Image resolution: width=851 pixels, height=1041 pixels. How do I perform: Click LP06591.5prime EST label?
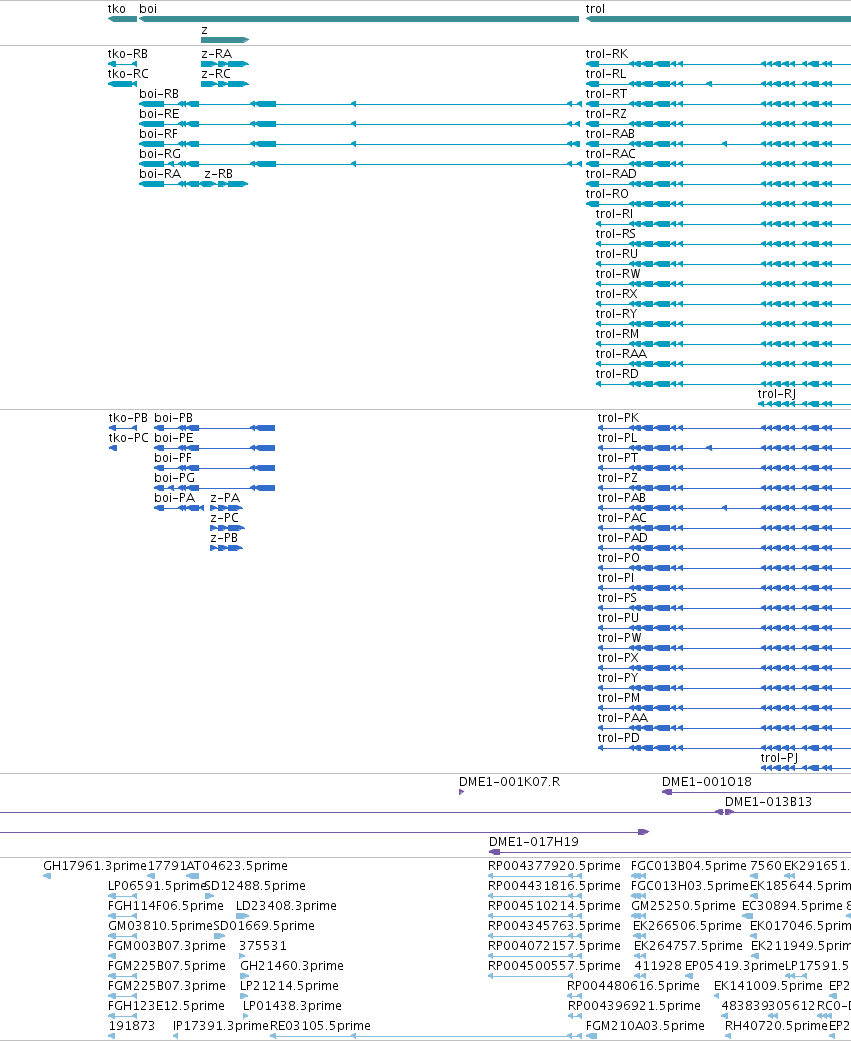(x=157, y=886)
